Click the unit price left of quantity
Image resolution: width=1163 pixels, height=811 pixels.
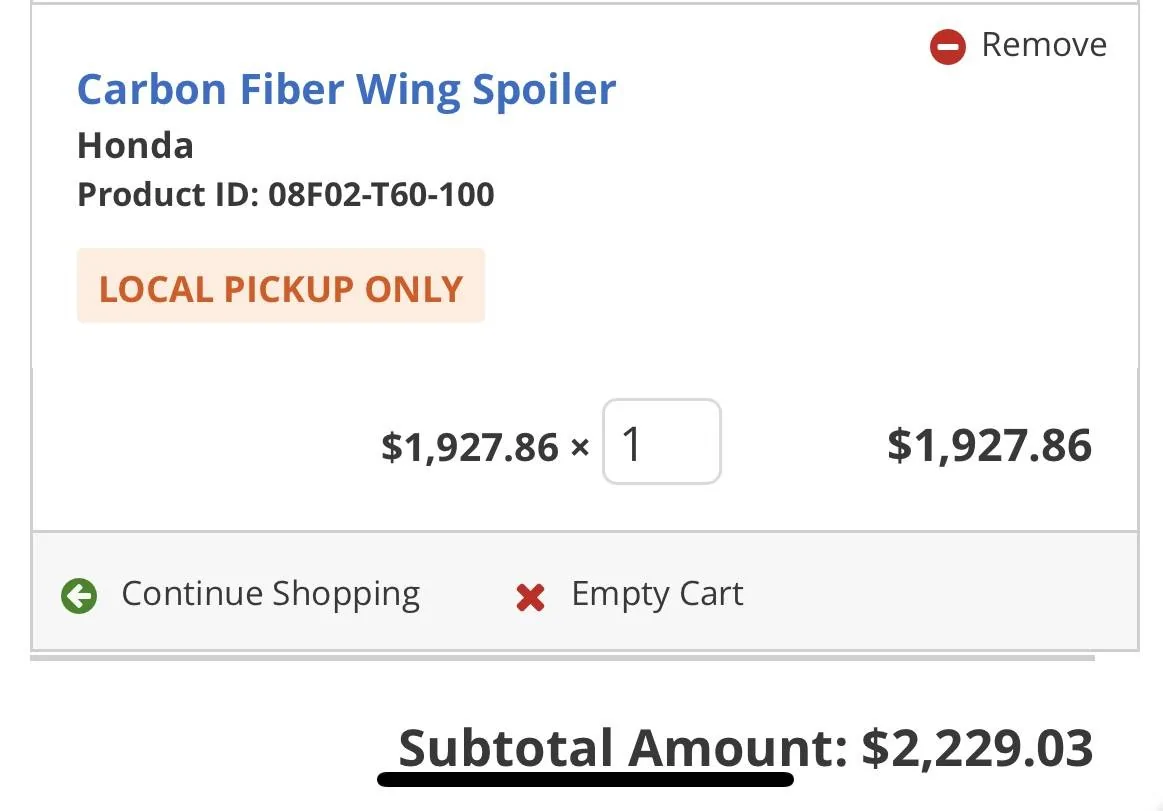coord(469,446)
